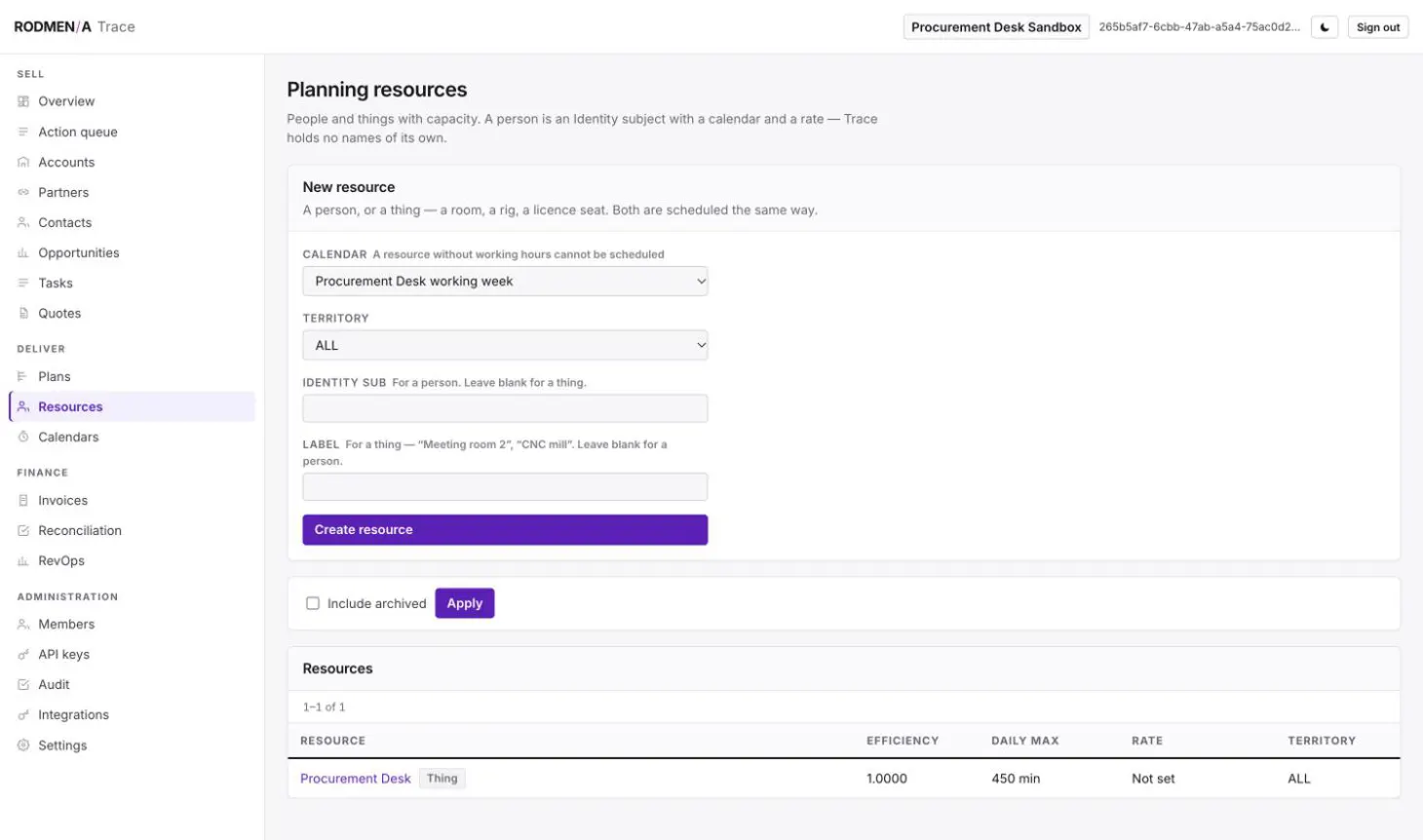Click the Invoices icon in sidebar

[23, 500]
